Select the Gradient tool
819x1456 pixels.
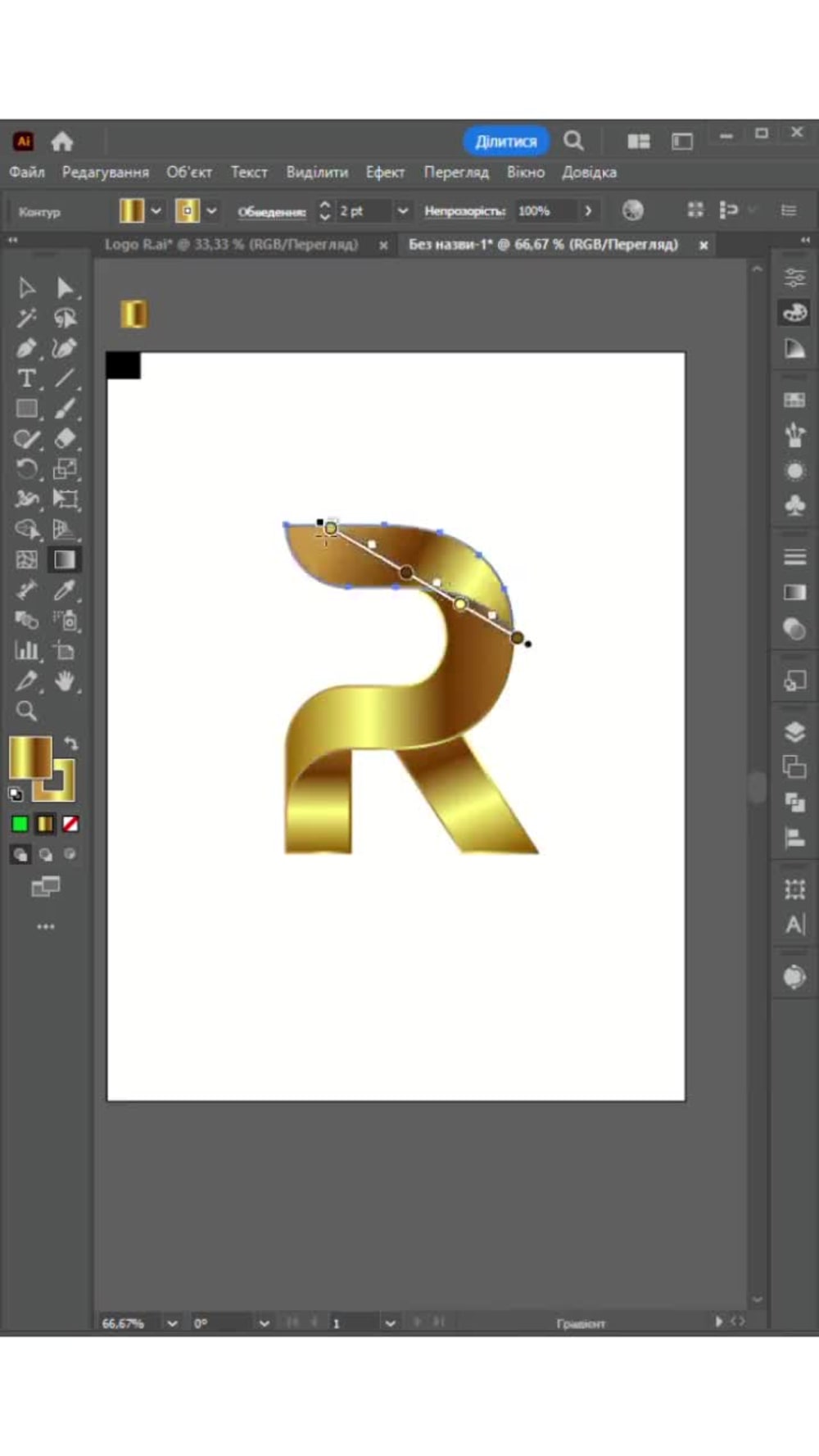(65, 559)
